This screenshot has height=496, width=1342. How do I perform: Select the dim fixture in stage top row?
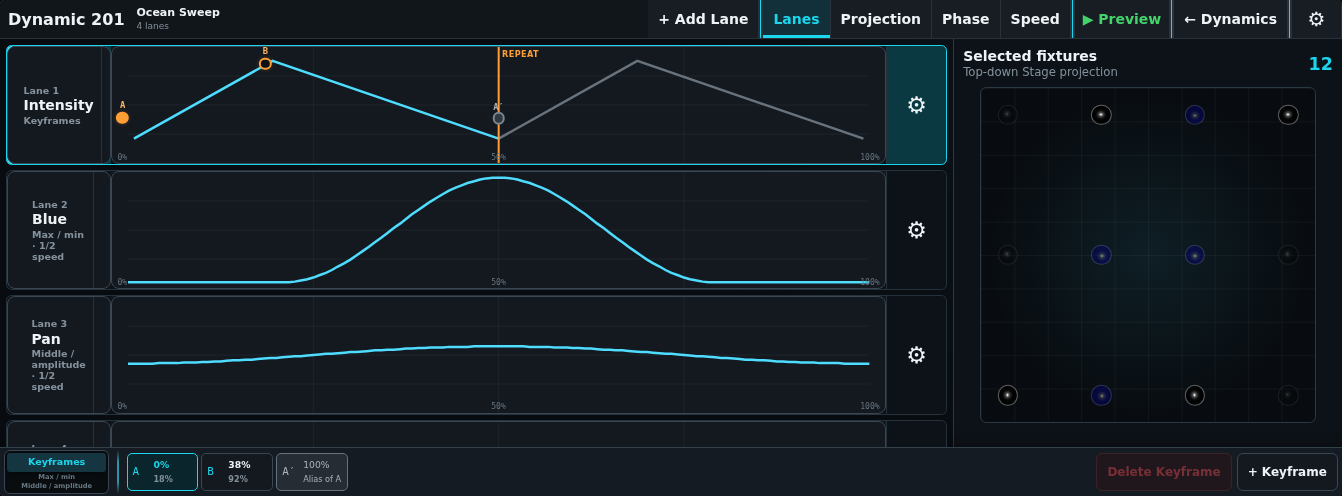tap(1007, 115)
